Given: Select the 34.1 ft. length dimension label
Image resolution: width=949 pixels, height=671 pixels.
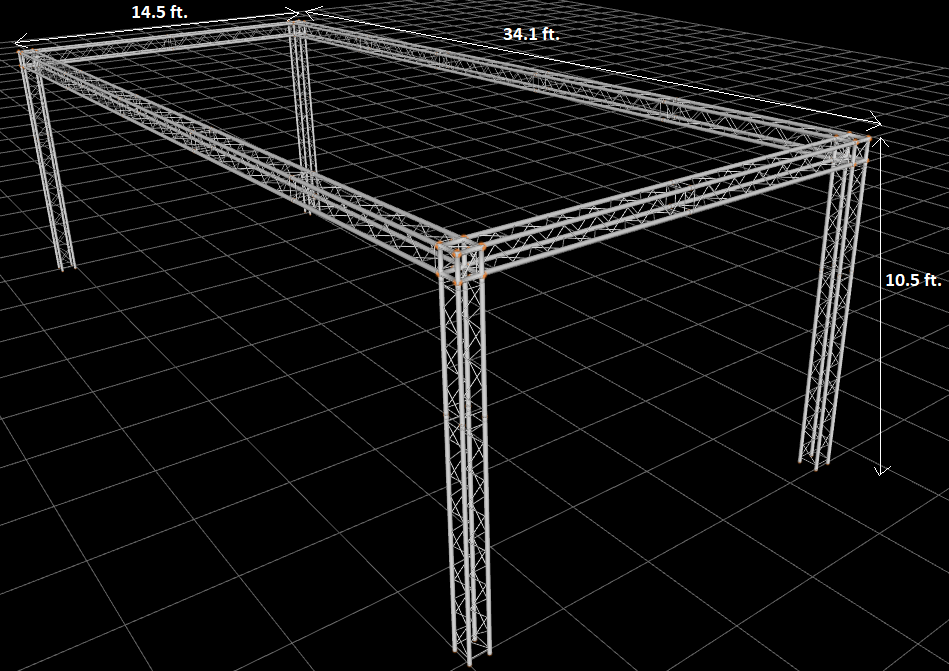Looking at the screenshot, I should 531,34.
